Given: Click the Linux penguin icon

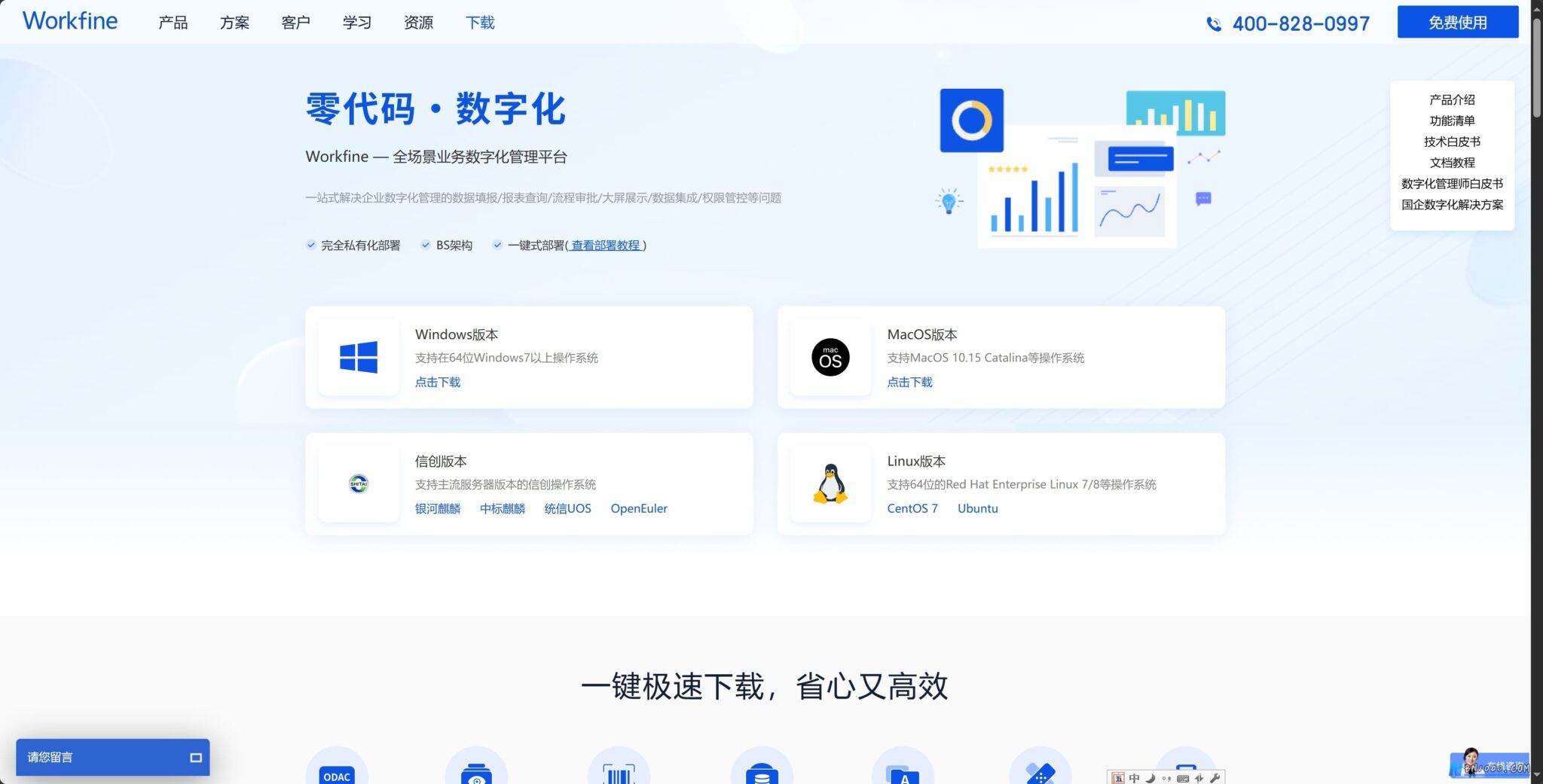Looking at the screenshot, I should point(830,484).
